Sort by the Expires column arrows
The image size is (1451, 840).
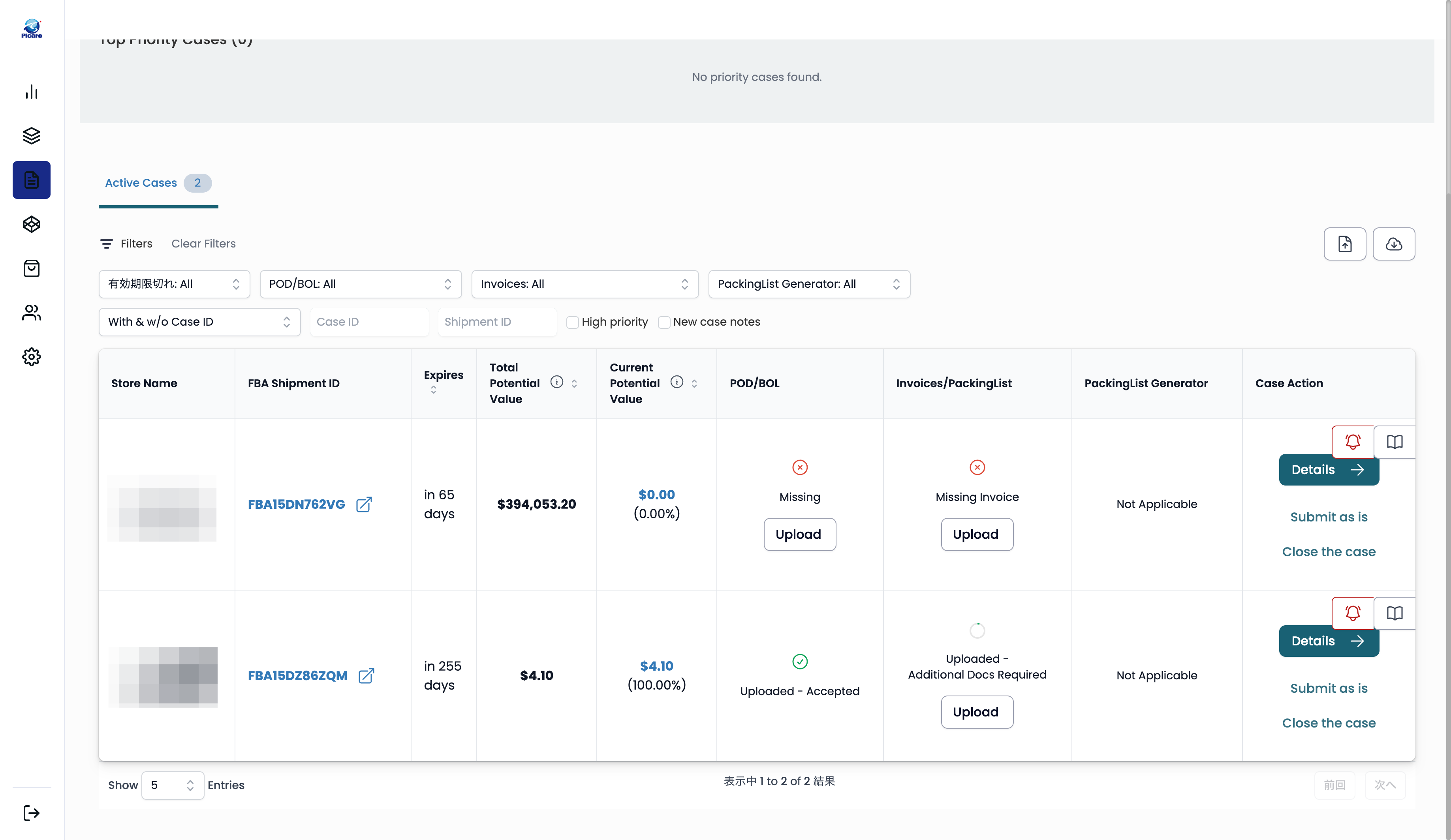coord(434,390)
